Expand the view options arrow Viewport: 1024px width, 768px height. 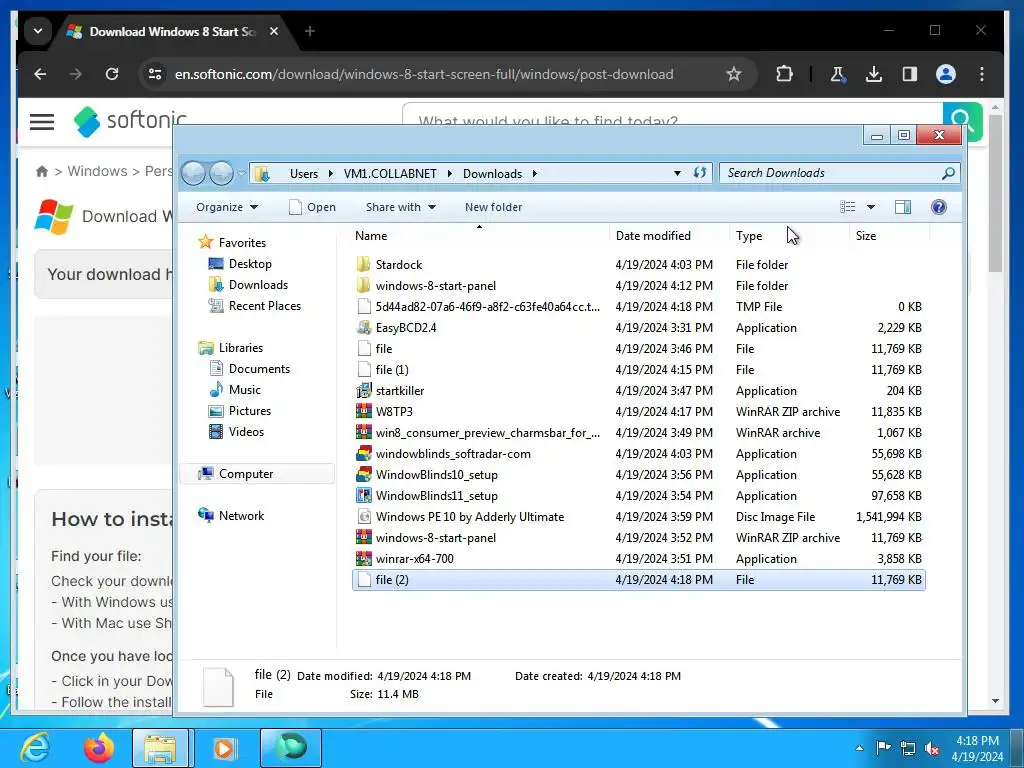[871, 207]
